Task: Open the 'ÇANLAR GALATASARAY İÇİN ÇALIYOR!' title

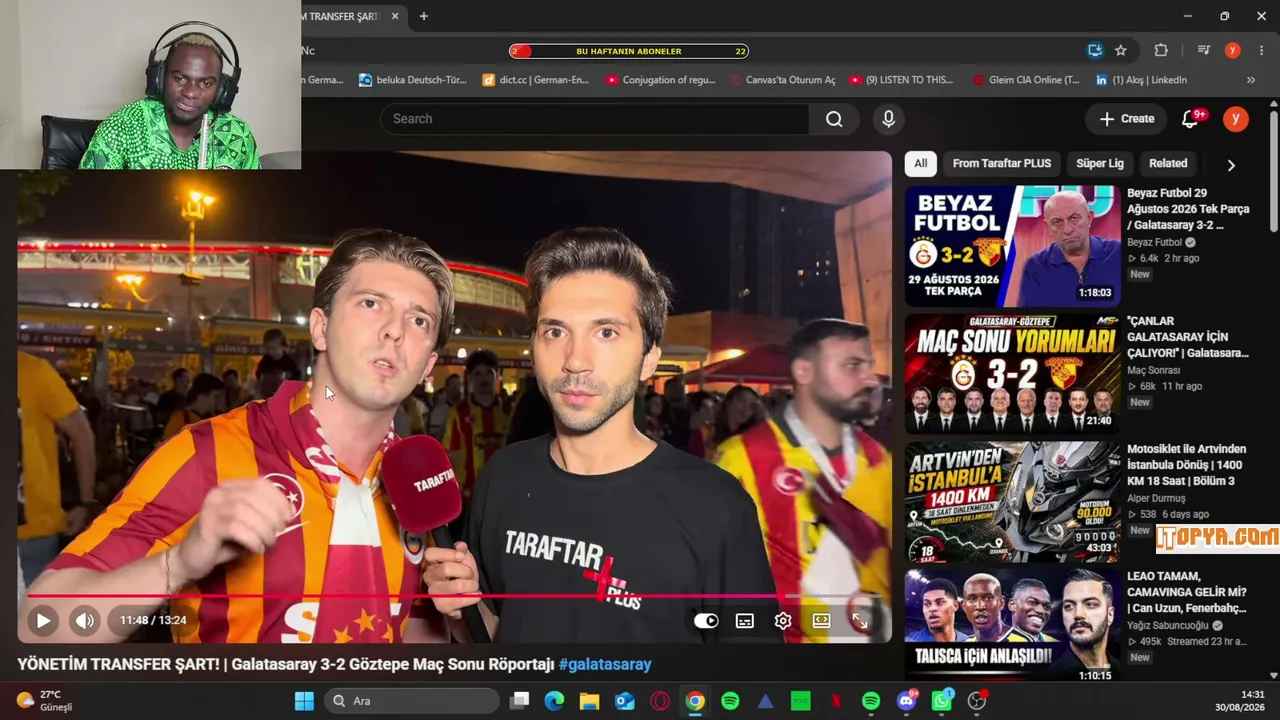Action: point(1188,337)
